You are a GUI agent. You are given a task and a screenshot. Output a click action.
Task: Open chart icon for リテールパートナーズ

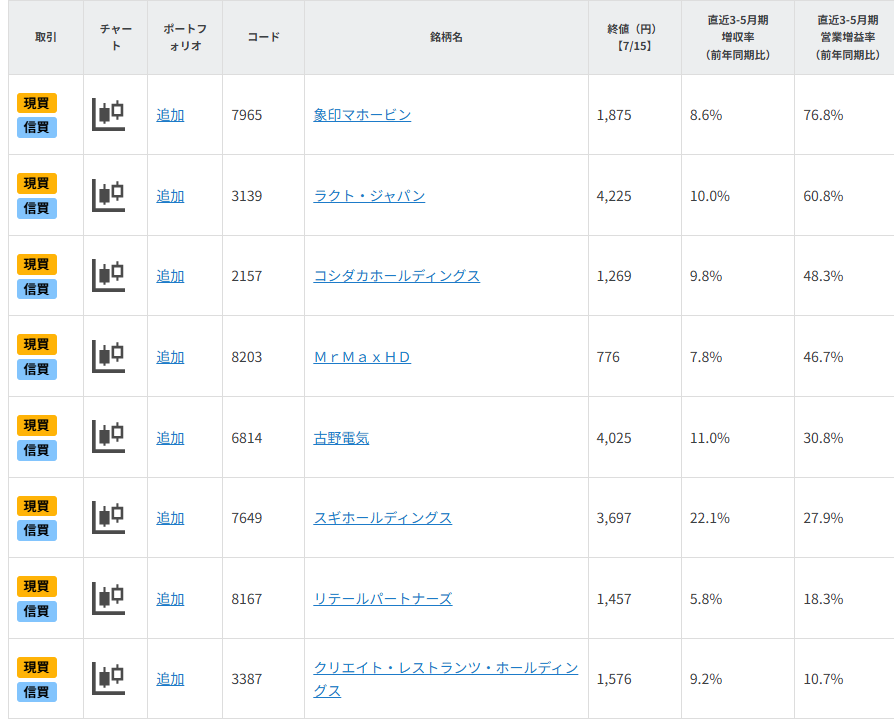(x=108, y=598)
